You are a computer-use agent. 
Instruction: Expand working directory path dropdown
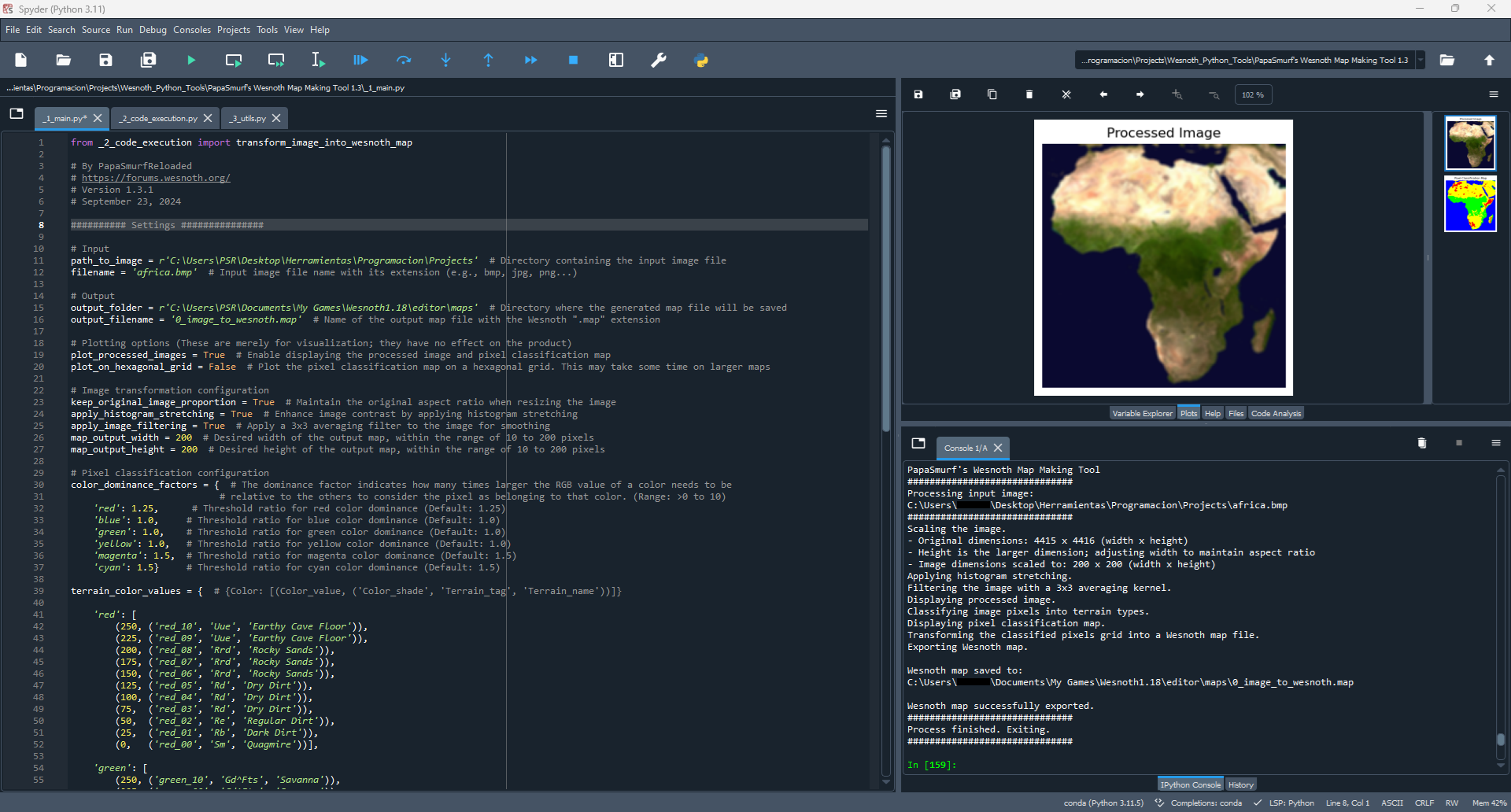pos(1420,60)
